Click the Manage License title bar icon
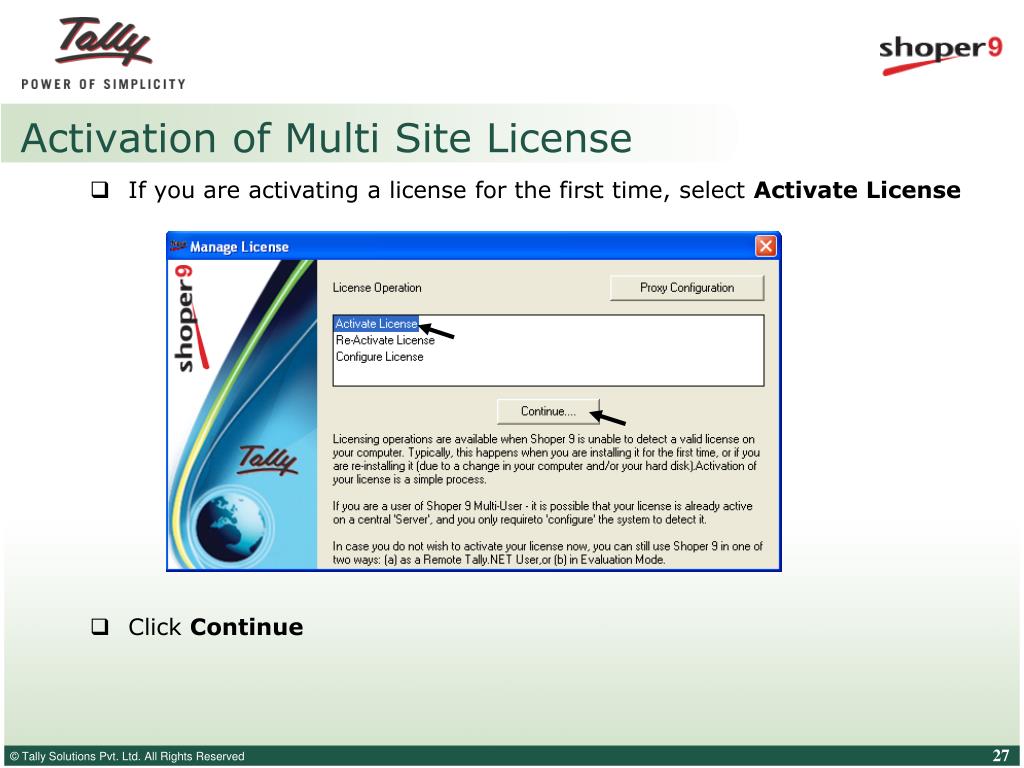Viewport: 1024px width, 768px height. pyautogui.click(x=178, y=246)
